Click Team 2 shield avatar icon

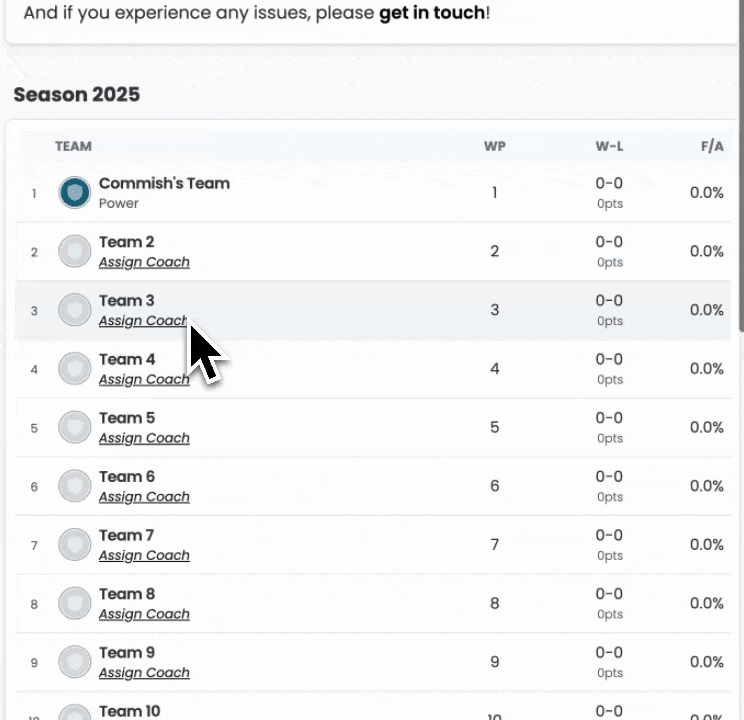tap(74, 252)
